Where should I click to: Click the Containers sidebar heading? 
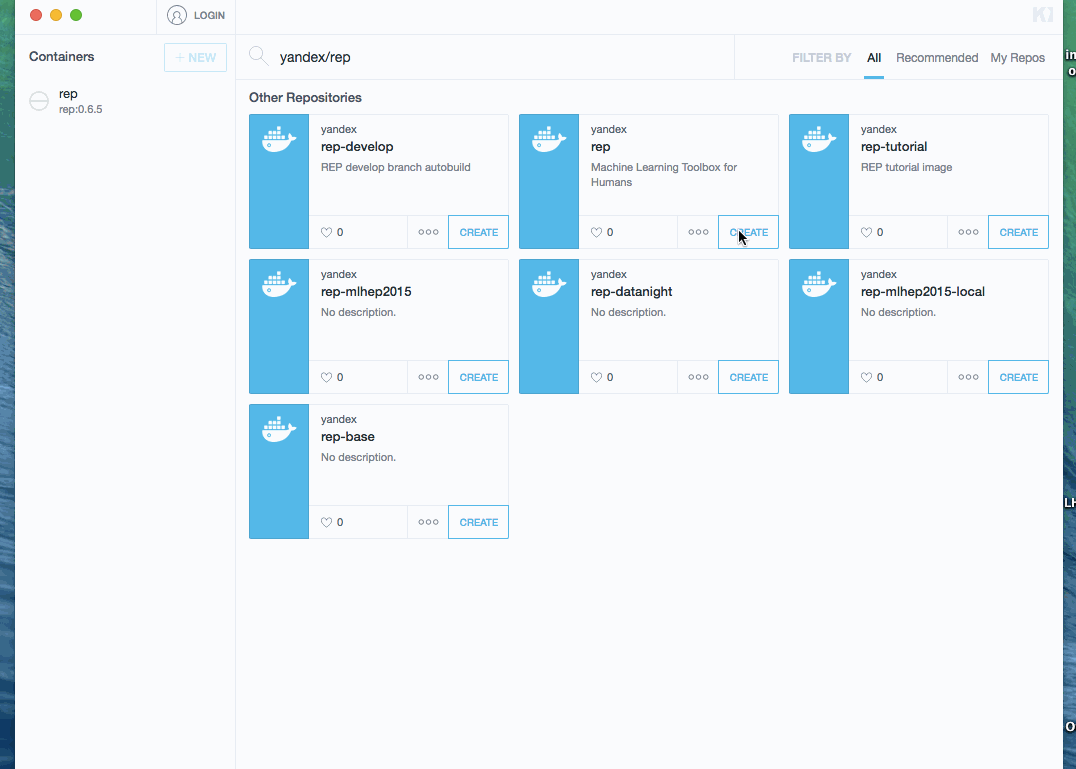[61, 56]
